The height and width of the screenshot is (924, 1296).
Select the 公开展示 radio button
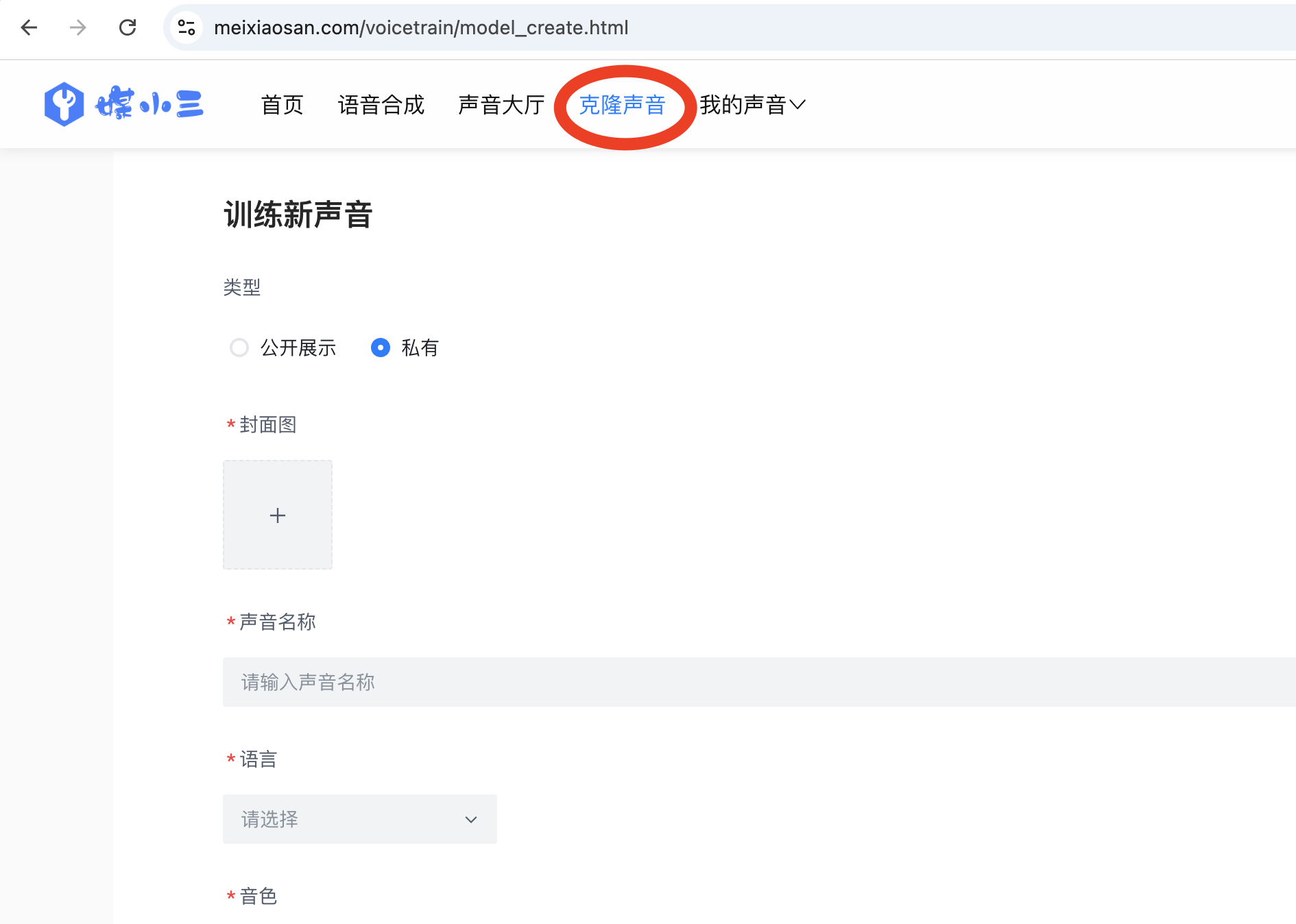239,348
